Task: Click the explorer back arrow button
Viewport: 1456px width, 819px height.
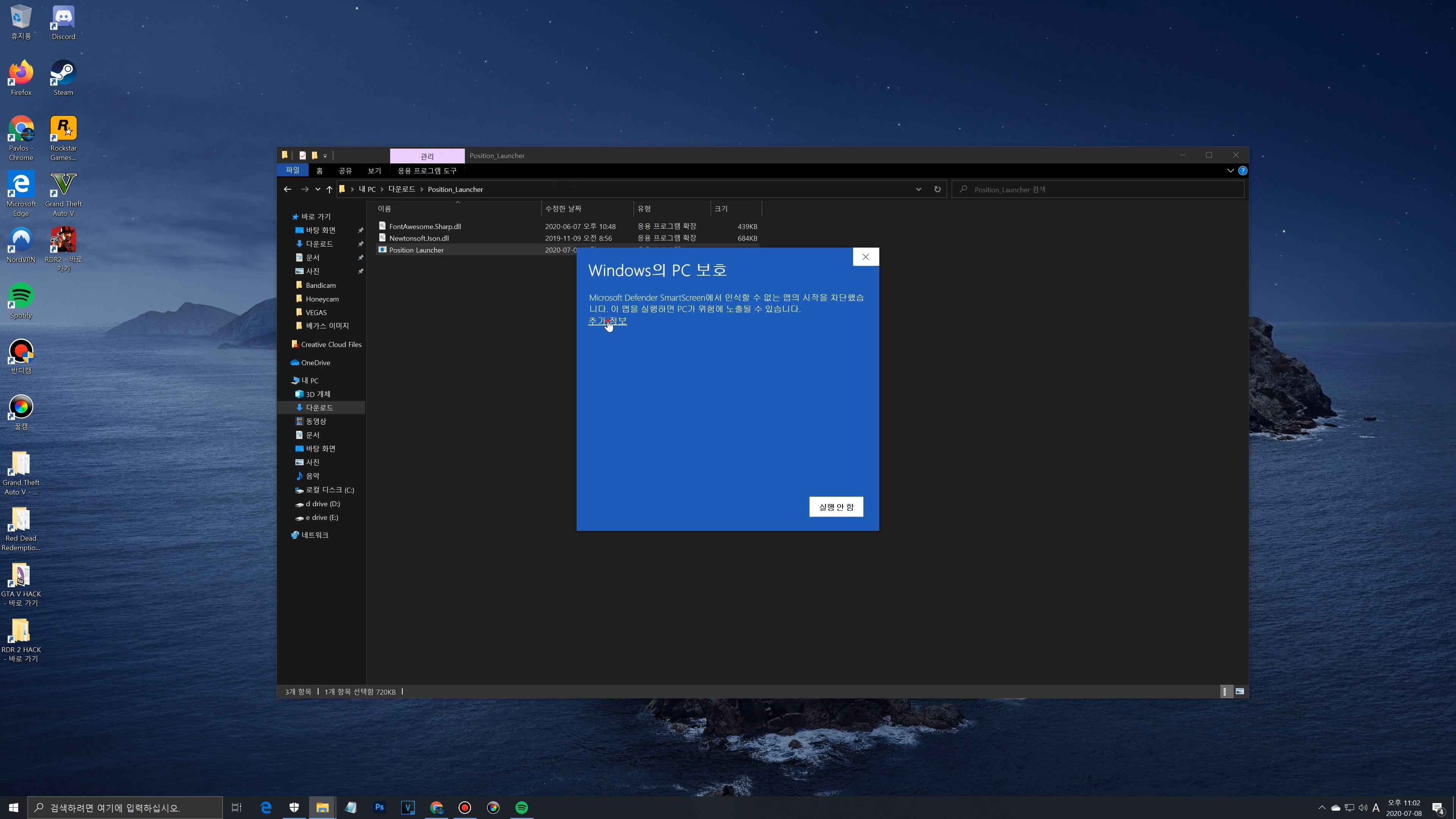Action: point(287,189)
